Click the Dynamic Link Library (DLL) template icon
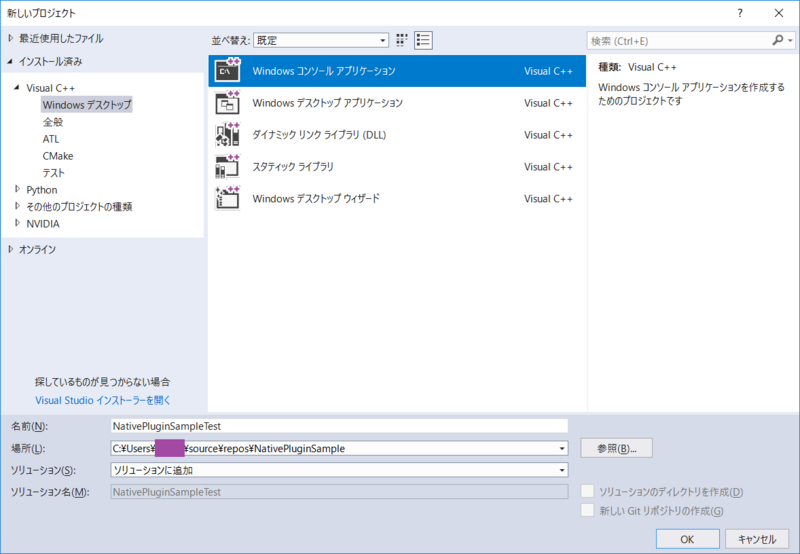The width and height of the screenshot is (800, 554). tap(228, 135)
